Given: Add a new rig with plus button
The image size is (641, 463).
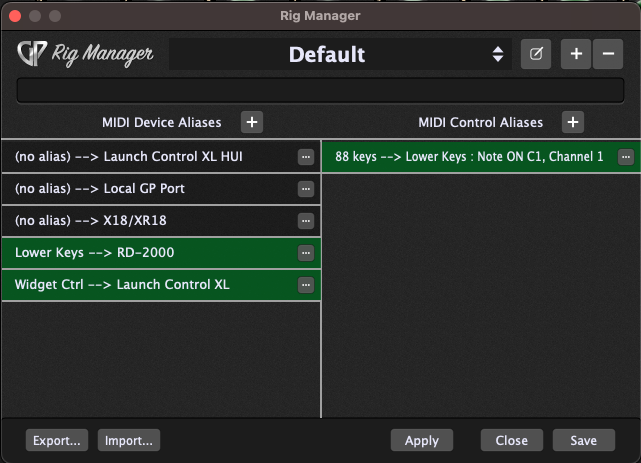Looking at the screenshot, I should click(x=576, y=54).
